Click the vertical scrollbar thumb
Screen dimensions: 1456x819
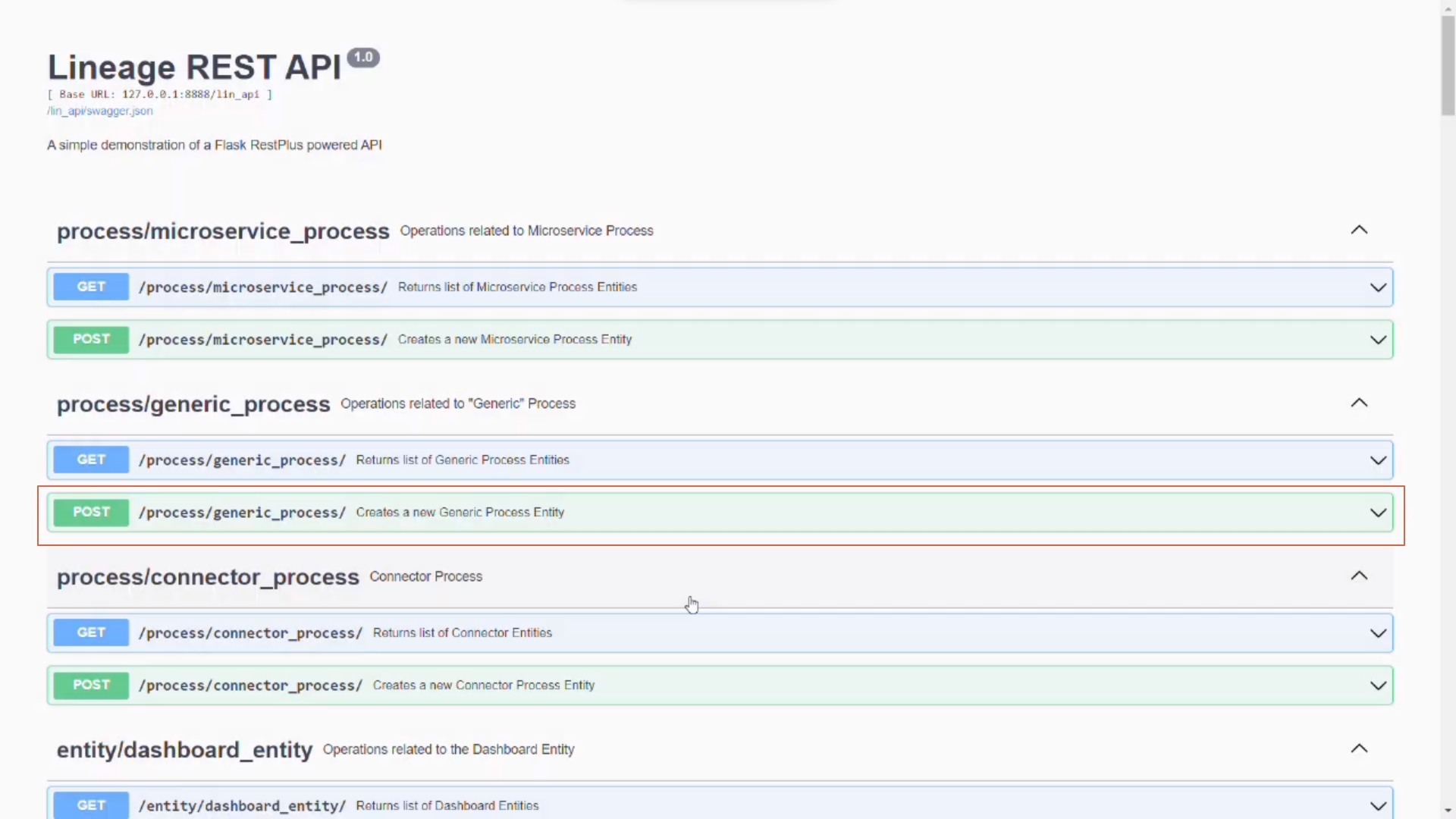point(1448,65)
